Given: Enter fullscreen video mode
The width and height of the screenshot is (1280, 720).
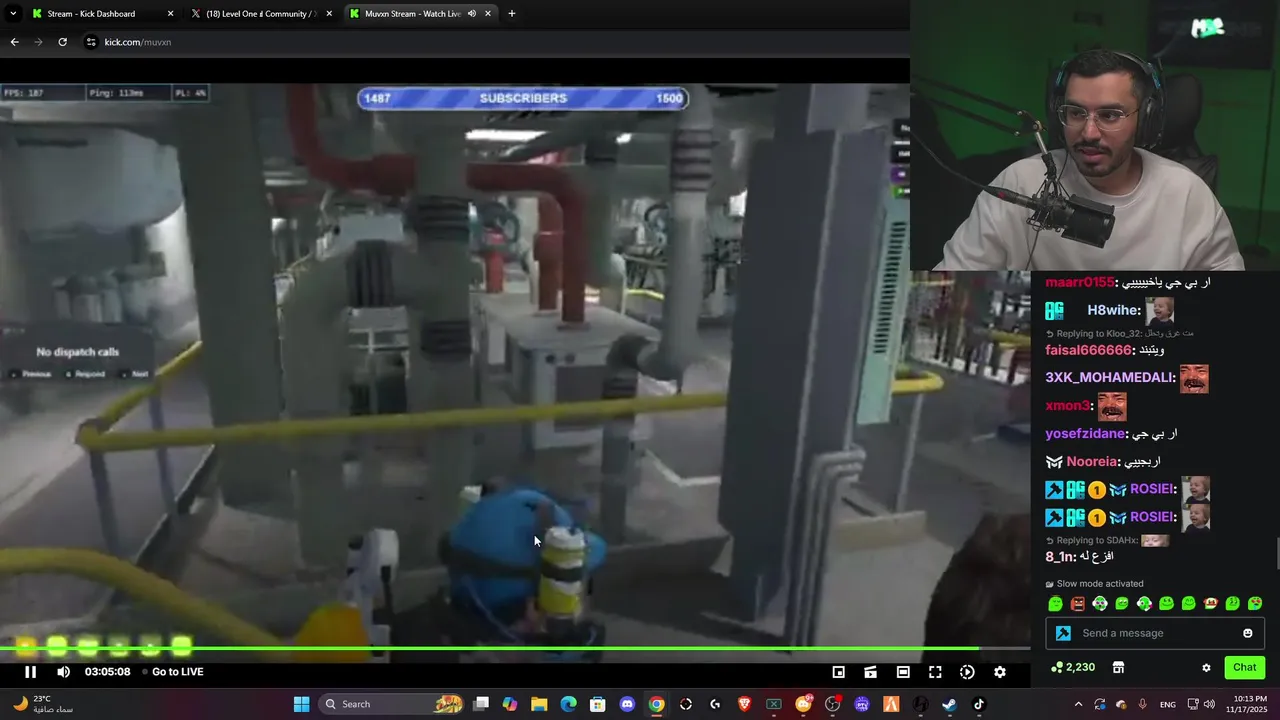Looking at the screenshot, I should [935, 672].
